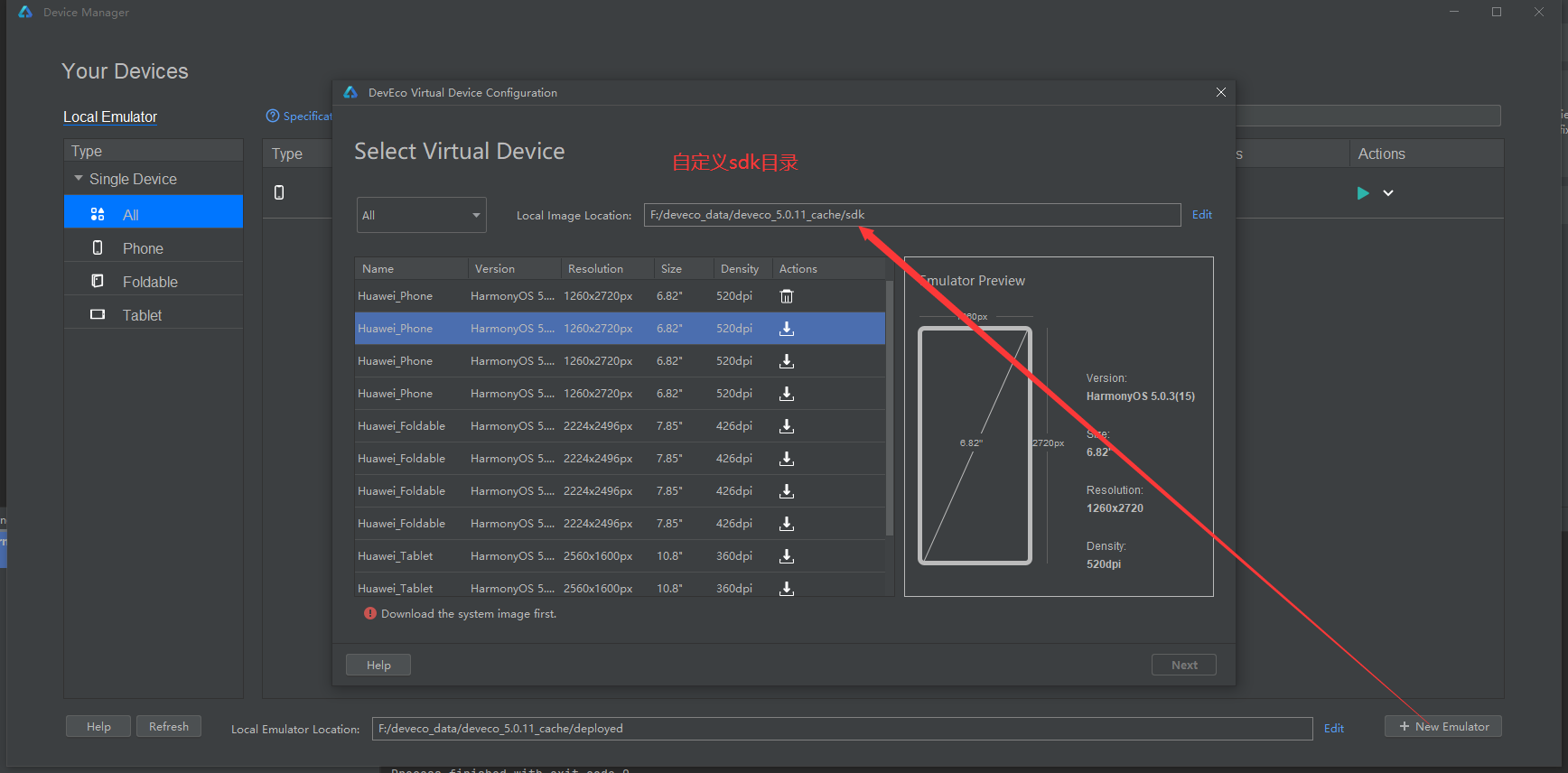Screen dimensions: 1568x773
Task: Sort table by the Name column header
Action: pos(412,269)
